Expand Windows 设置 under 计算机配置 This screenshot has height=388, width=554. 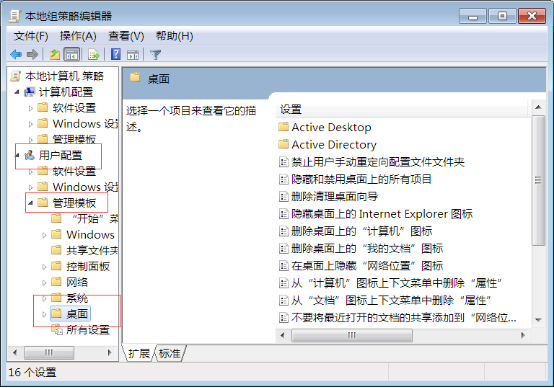(31, 124)
